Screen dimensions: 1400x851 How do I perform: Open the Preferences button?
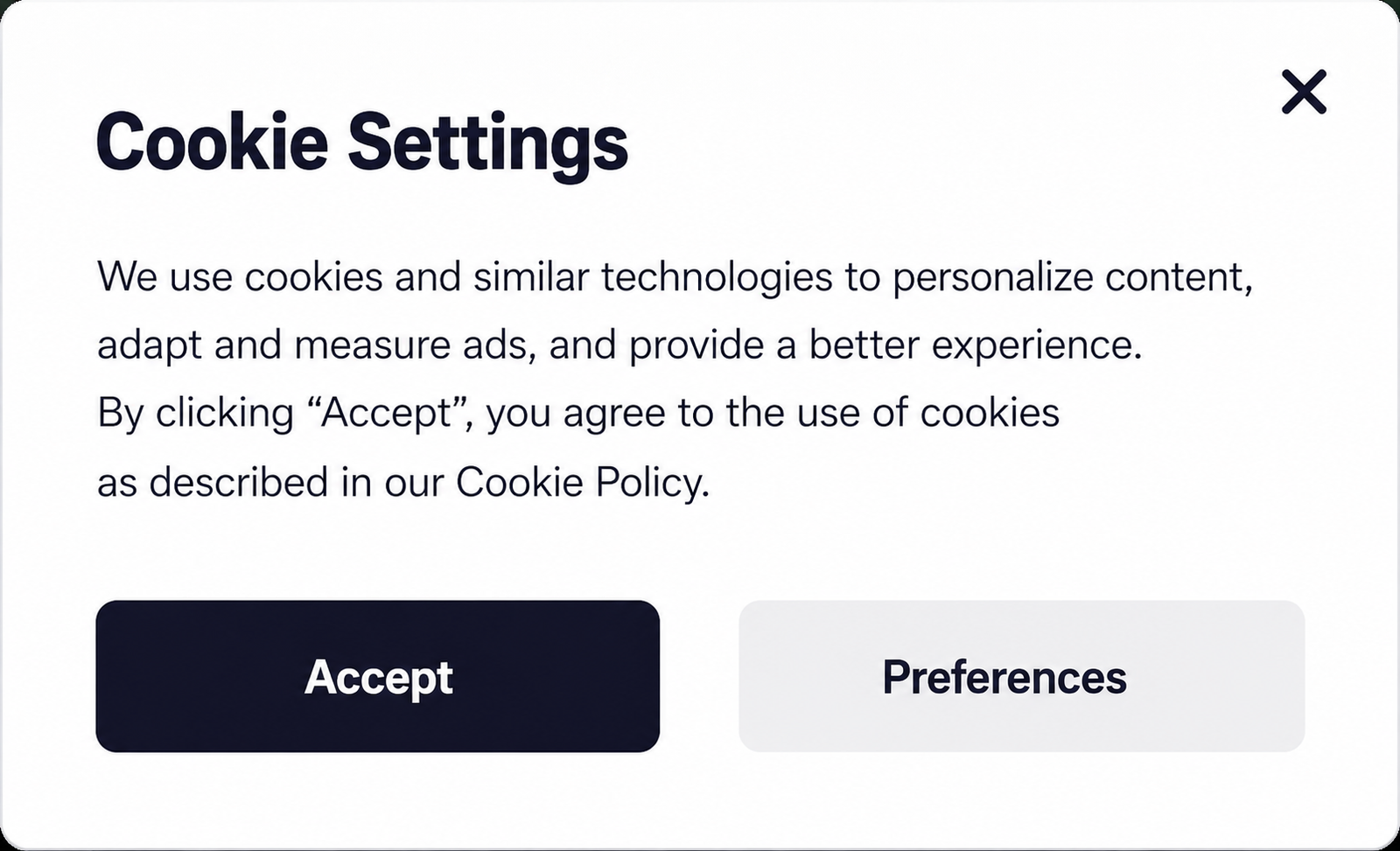coord(1021,676)
